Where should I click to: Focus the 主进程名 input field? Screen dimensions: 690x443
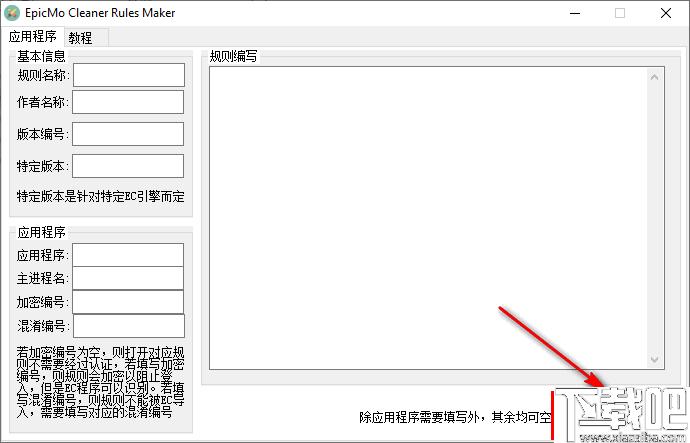pos(128,278)
